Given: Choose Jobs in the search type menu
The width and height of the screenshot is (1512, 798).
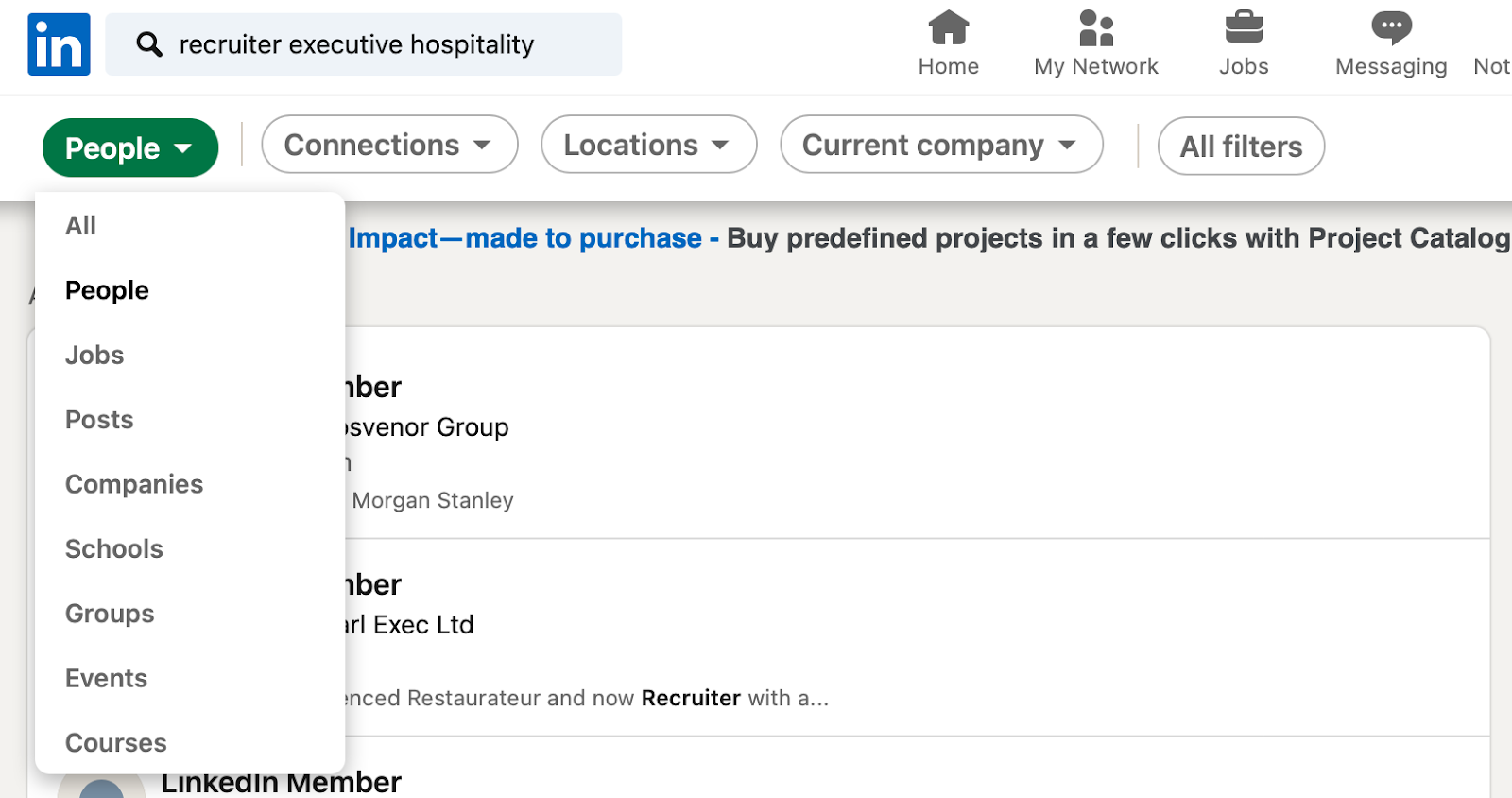Looking at the screenshot, I should pyautogui.click(x=94, y=355).
